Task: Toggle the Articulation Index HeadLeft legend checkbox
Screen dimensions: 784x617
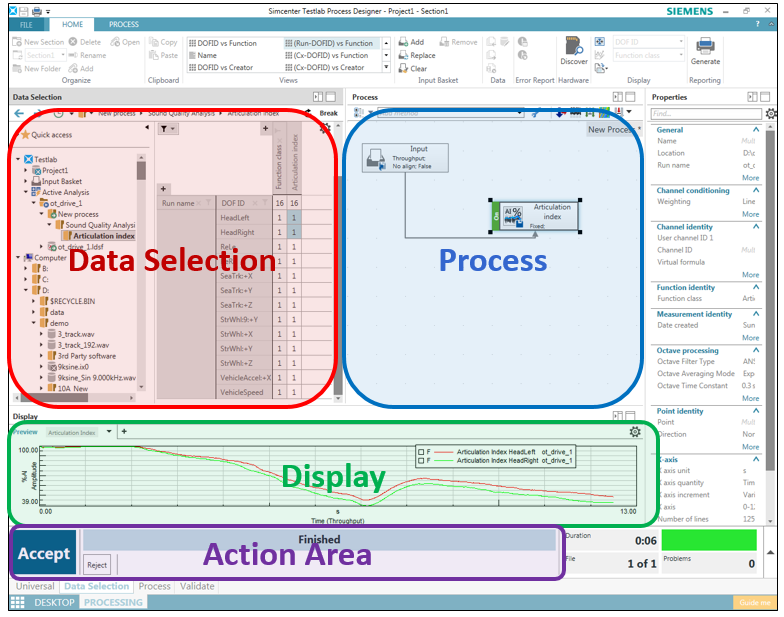Action: (422, 451)
